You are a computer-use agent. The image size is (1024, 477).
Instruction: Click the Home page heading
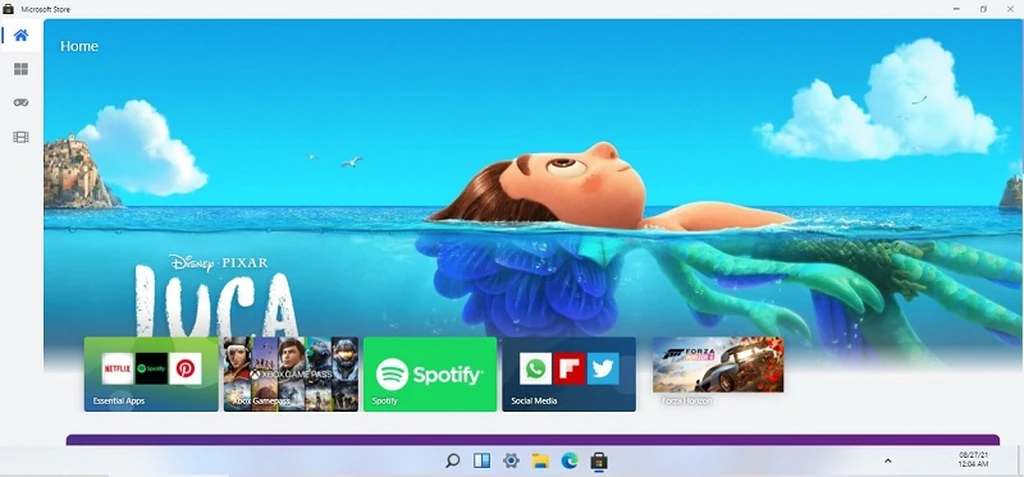pyautogui.click(x=79, y=46)
